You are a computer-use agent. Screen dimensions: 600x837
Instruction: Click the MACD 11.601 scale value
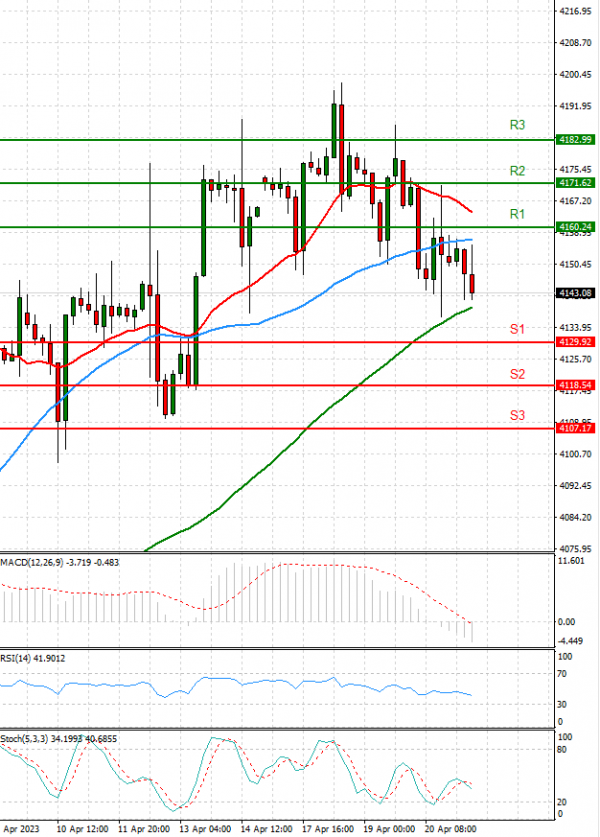(571, 560)
